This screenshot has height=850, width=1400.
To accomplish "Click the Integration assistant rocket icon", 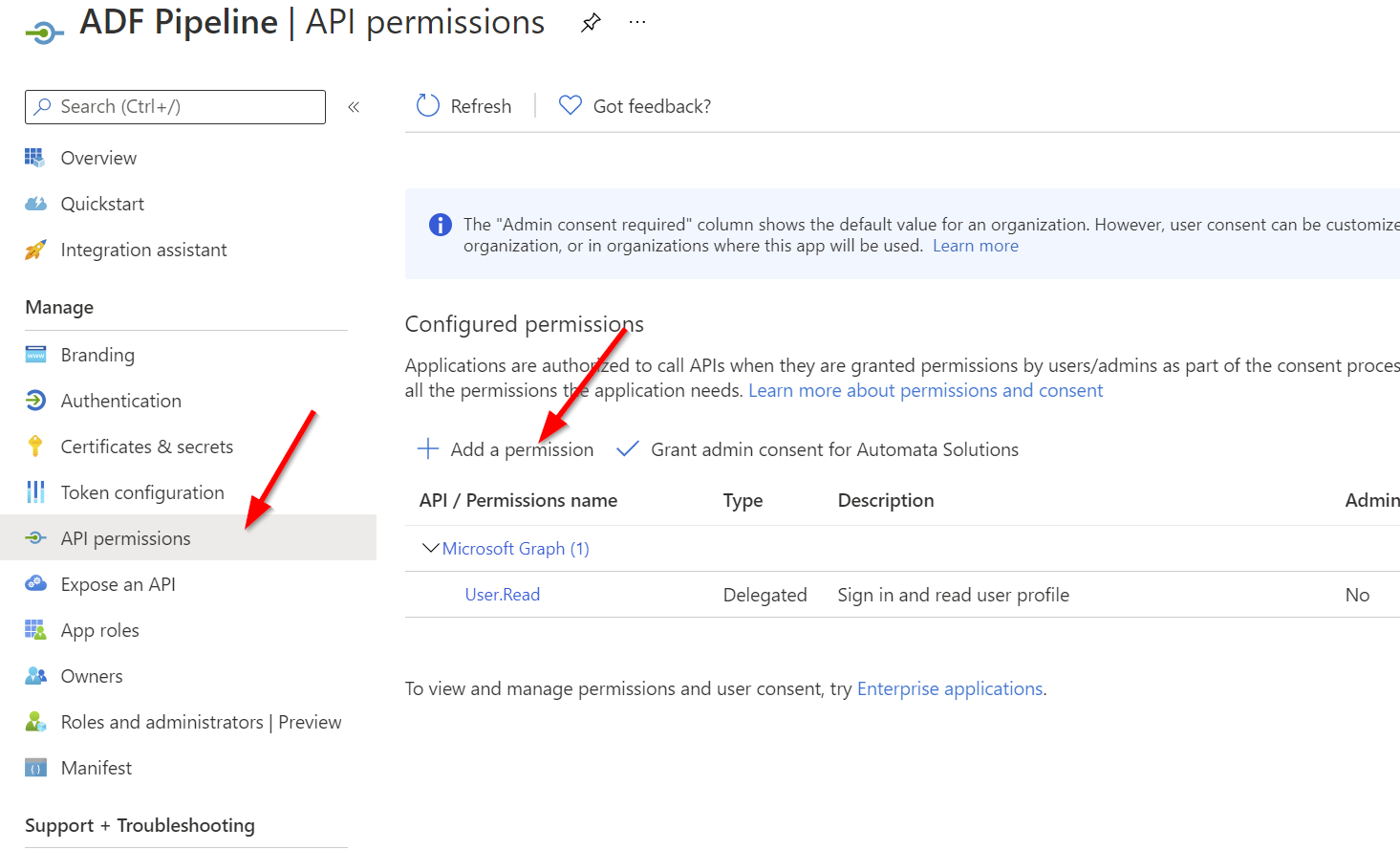I will (x=35, y=250).
